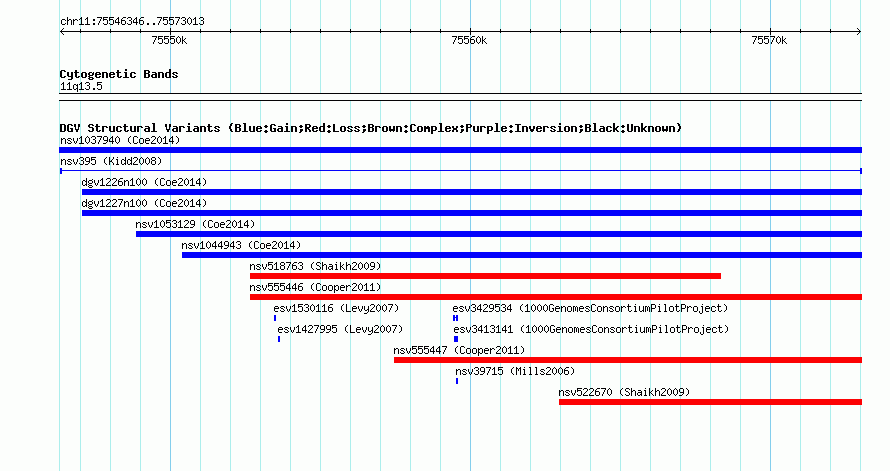Select the blue nsv1037940 gain bar

[460, 150]
